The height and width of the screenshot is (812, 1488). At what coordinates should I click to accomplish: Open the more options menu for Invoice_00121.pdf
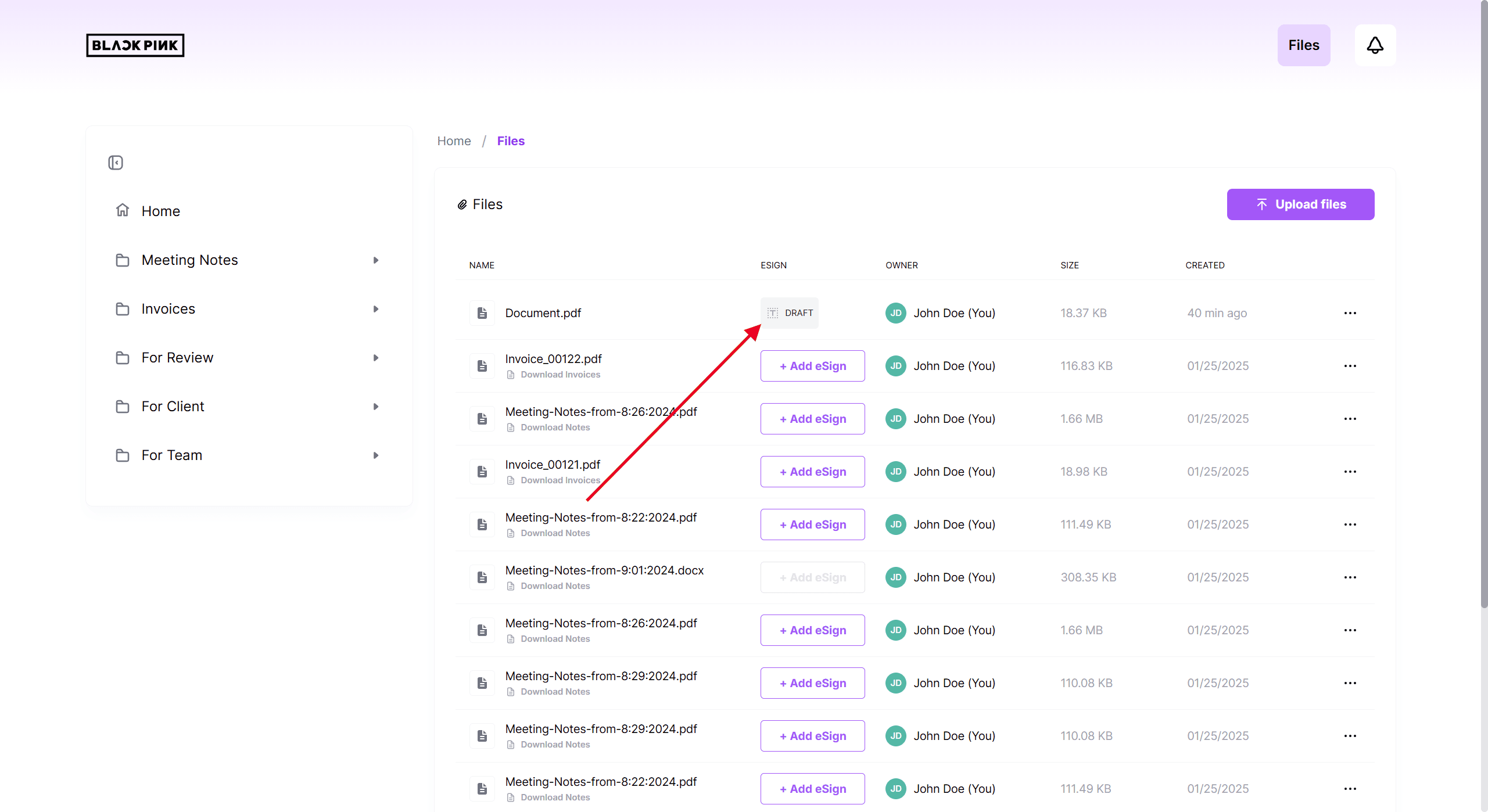(x=1350, y=472)
